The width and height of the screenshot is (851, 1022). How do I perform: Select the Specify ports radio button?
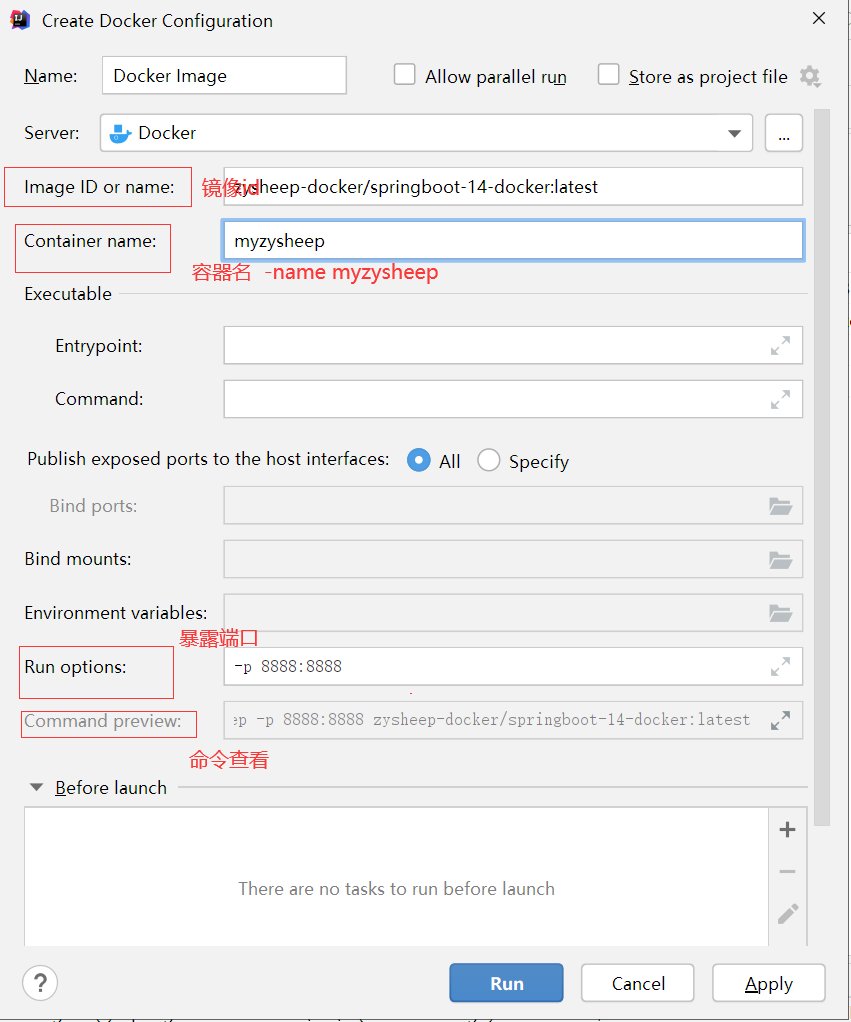[x=489, y=460]
